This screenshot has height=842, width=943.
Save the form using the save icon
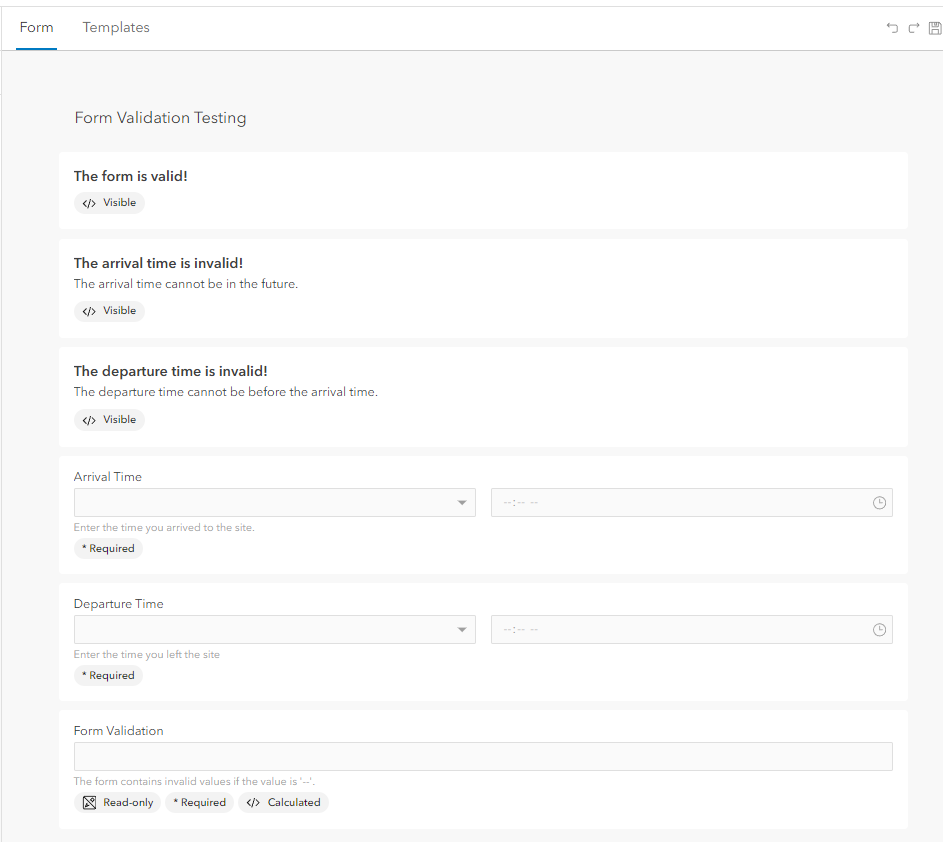point(935,28)
